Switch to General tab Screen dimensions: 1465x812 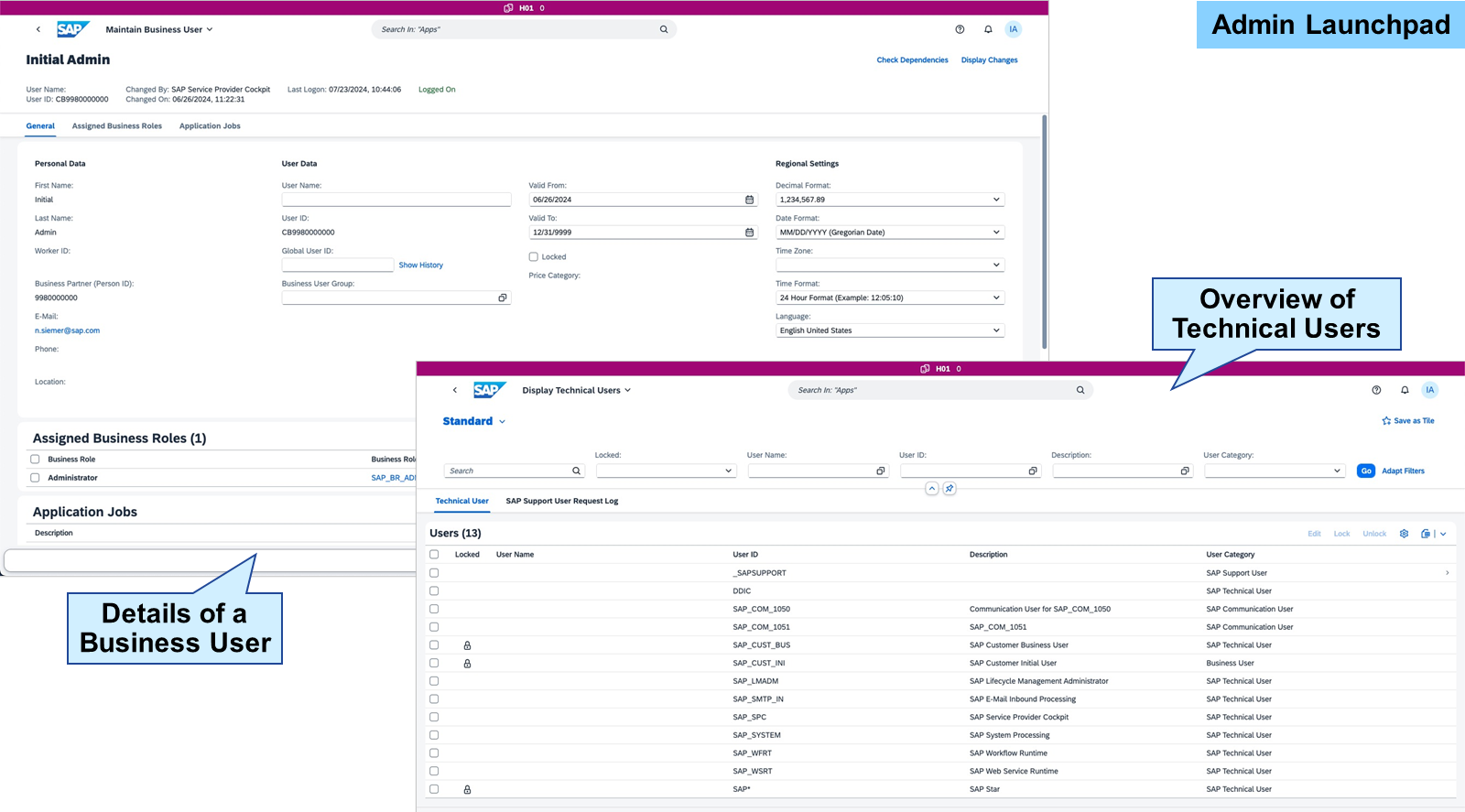[40, 126]
